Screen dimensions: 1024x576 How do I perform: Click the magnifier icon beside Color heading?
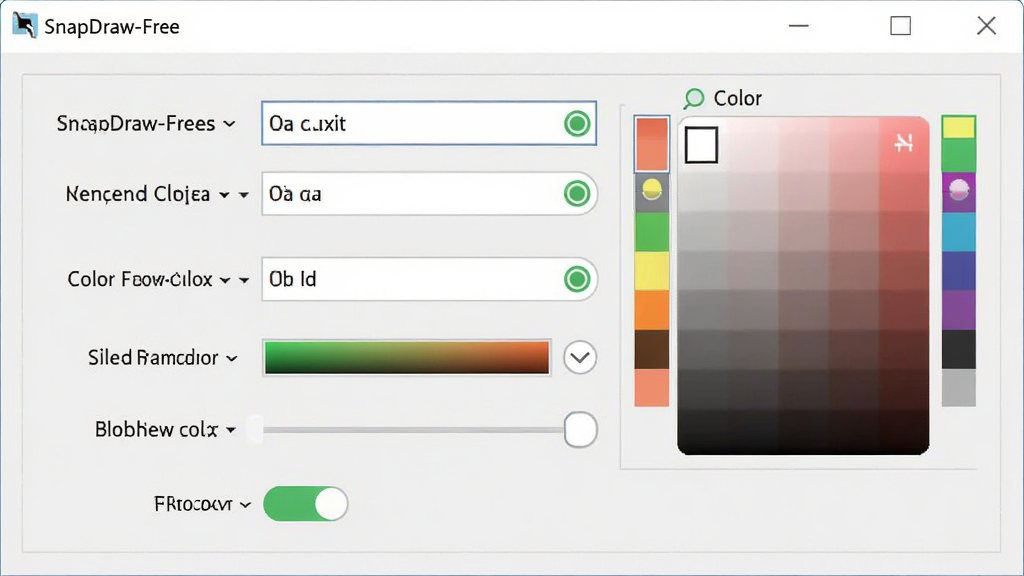click(x=694, y=99)
